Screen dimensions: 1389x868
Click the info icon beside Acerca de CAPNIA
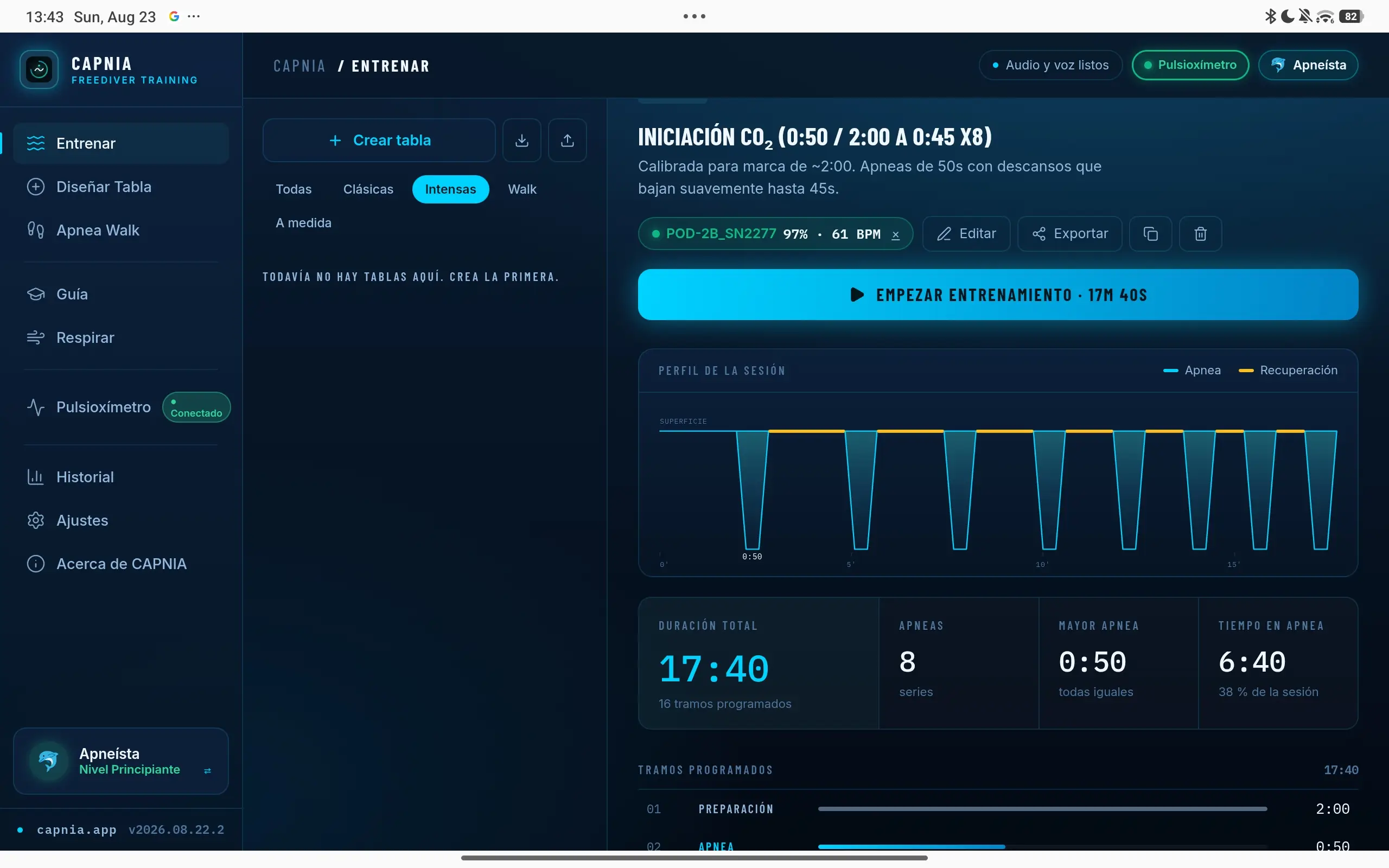36,564
